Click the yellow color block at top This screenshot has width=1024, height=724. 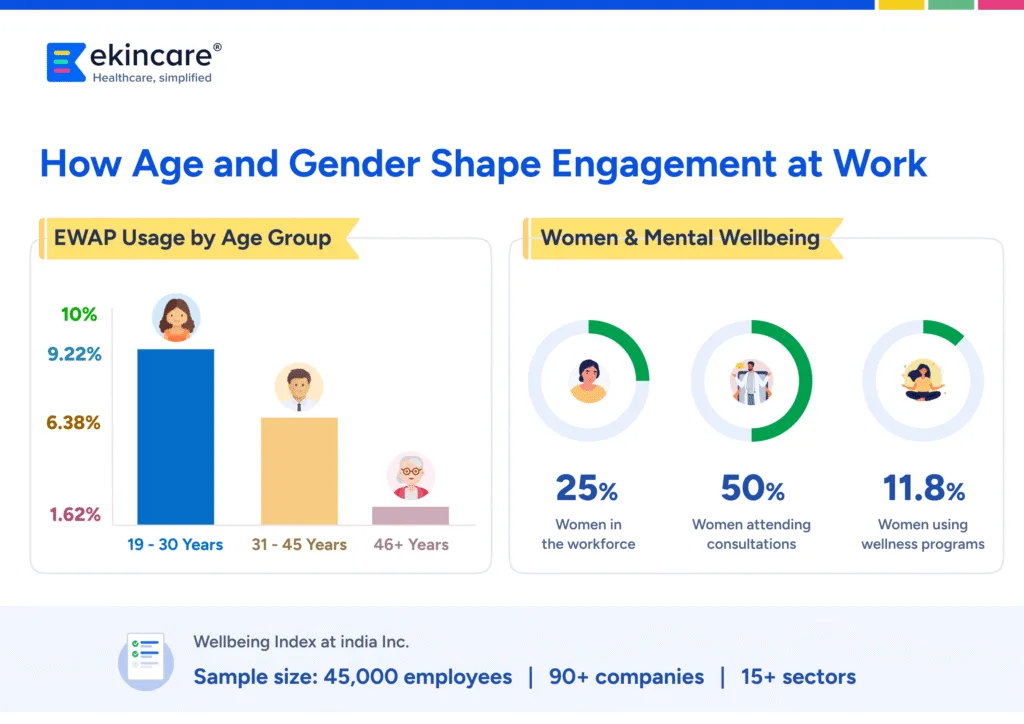pyautogui.click(x=900, y=5)
